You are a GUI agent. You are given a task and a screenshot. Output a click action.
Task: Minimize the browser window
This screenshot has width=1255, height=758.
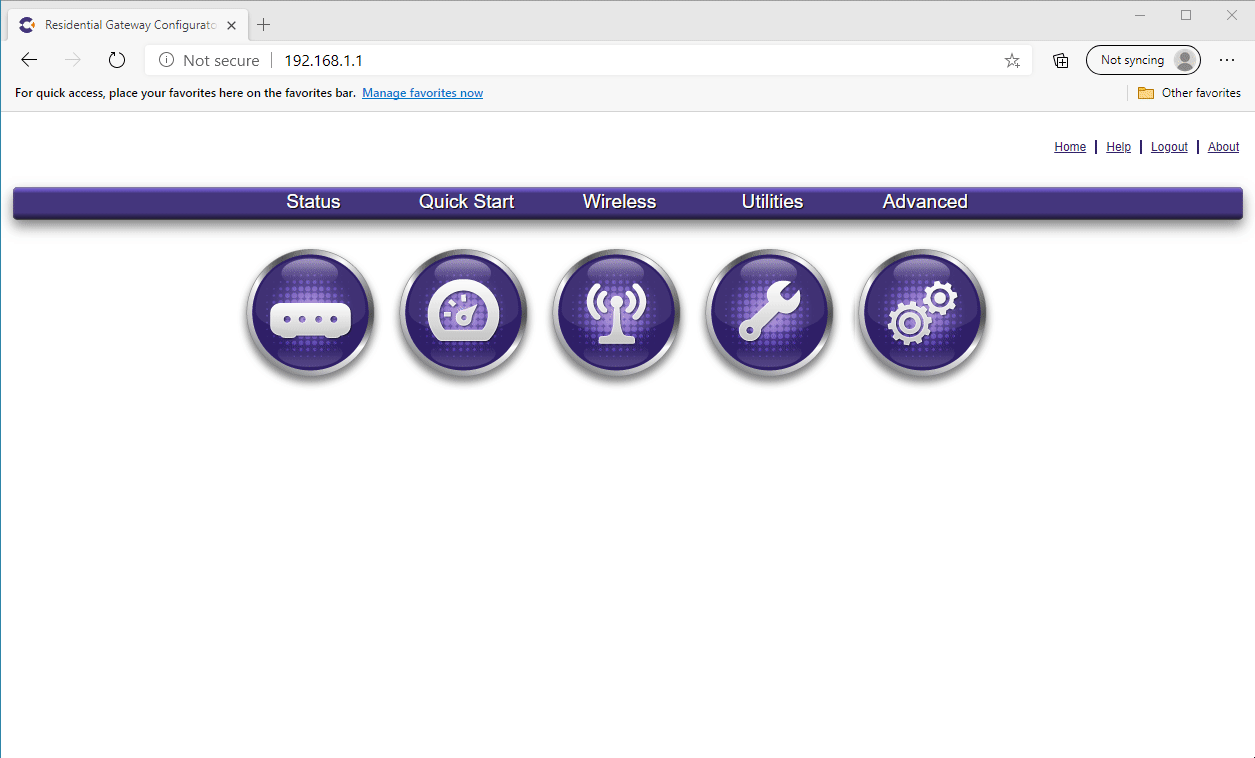(1140, 15)
